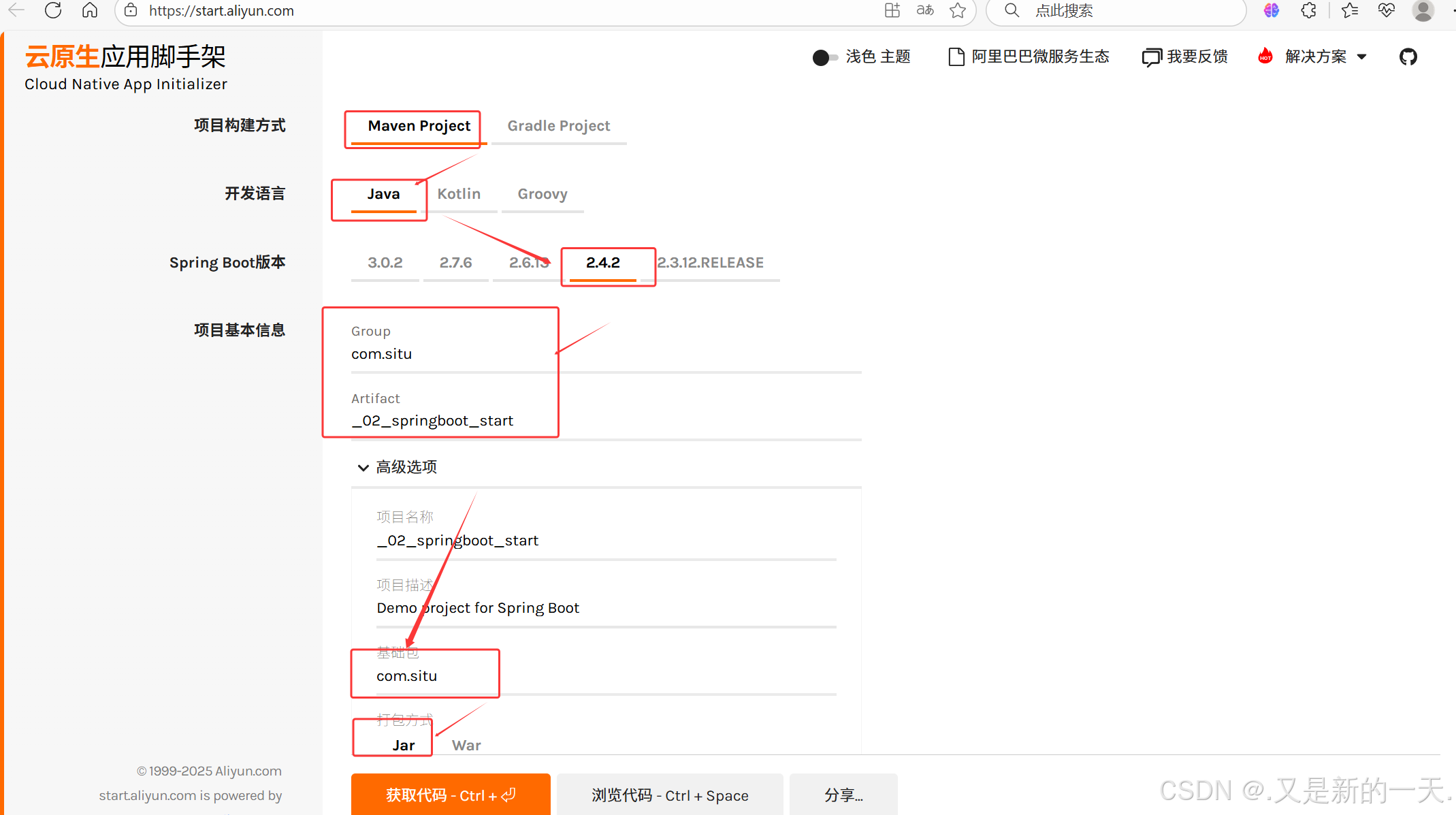Click the red HOT flame icon

tap(1265, 56)
